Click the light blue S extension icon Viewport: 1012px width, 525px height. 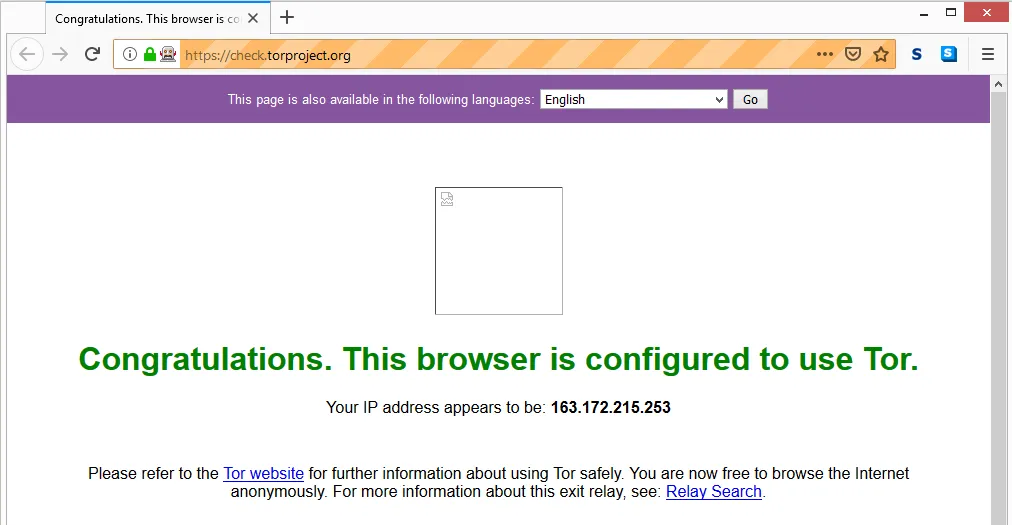click(x=949, y=54)
